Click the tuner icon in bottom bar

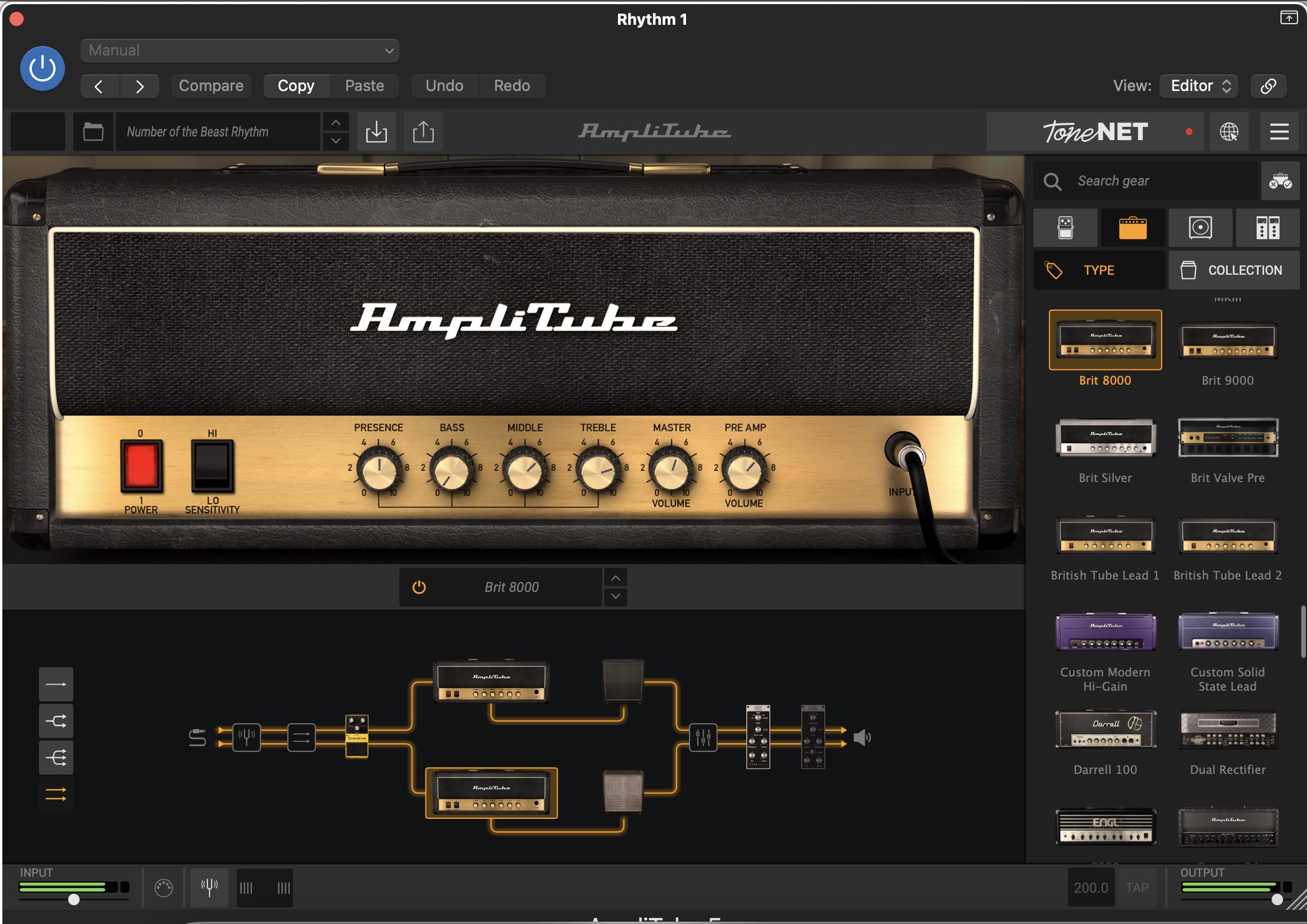pos(209,887)
